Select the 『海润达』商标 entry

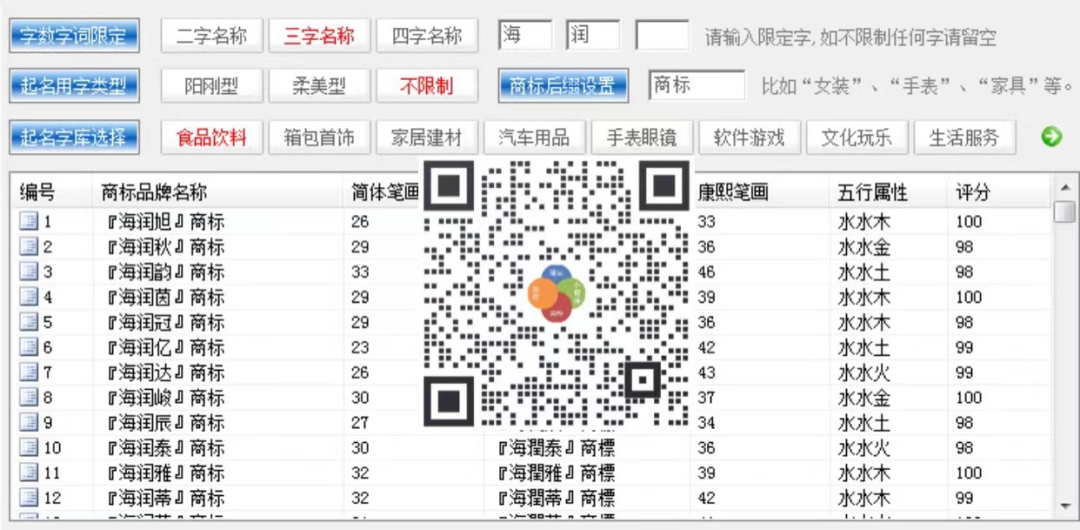pyautogui.click(x=165, y=373)
